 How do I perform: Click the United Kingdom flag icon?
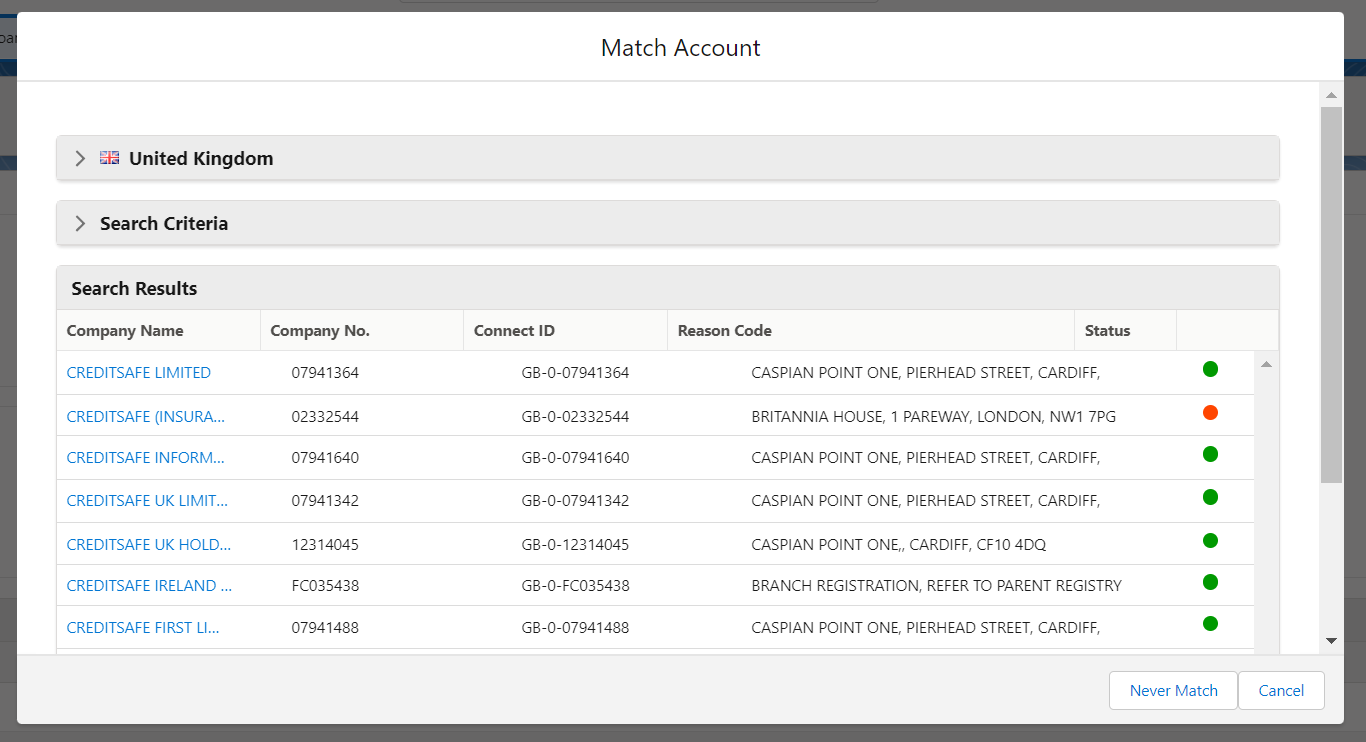[x=109, y=157]
